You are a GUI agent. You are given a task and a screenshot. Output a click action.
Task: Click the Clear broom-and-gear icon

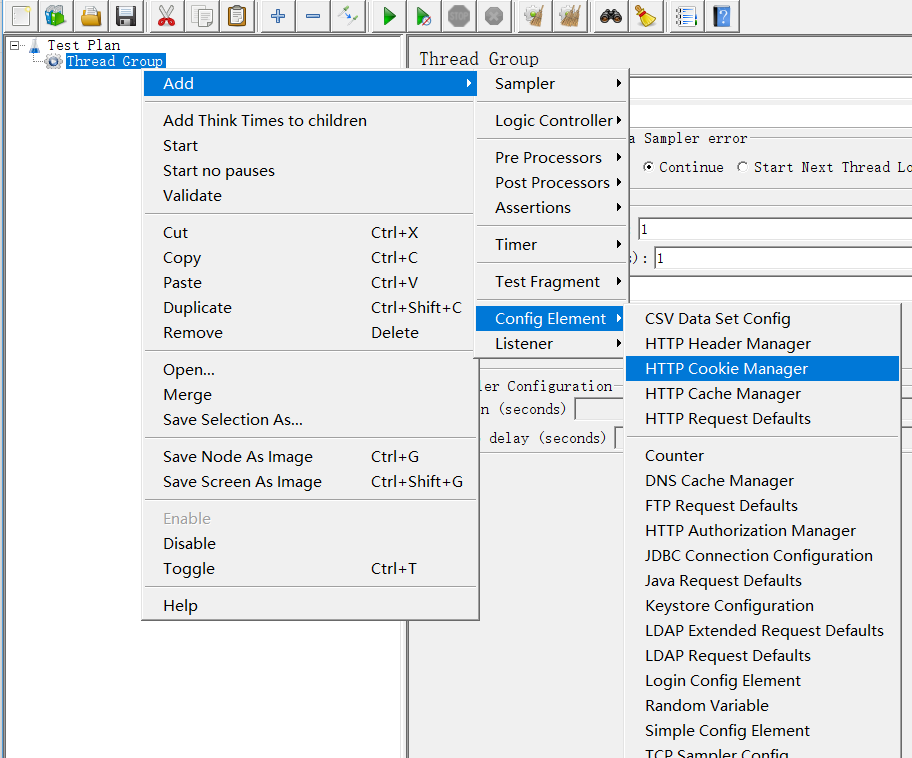coord(535,16)
